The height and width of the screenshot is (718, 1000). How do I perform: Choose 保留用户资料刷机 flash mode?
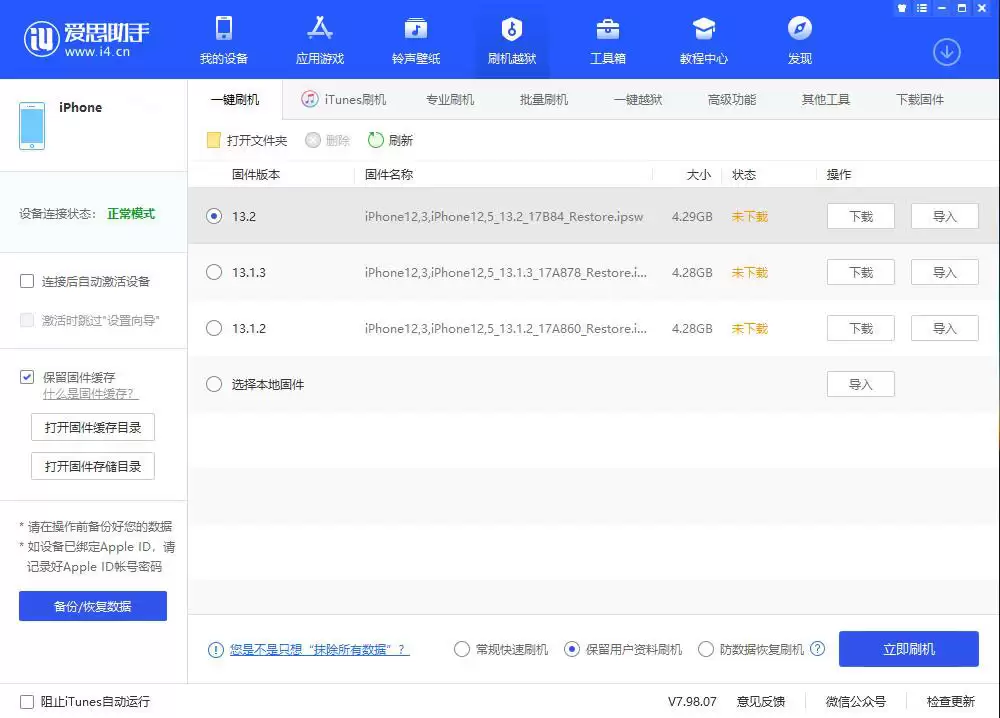(572, 649)
